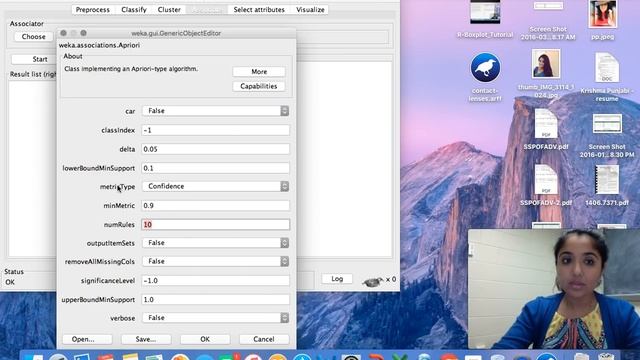
Task: Click the metricType label
Action: 117,187
